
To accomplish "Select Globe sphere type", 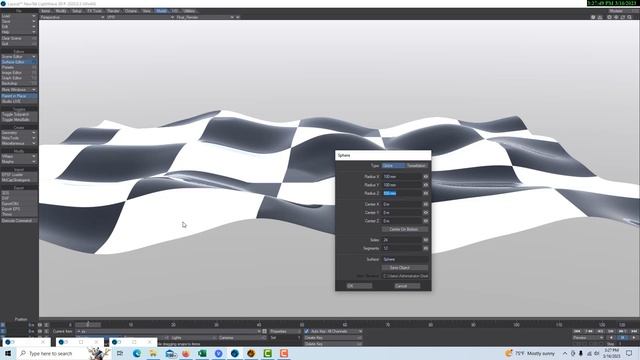I will tap(393, 166).
